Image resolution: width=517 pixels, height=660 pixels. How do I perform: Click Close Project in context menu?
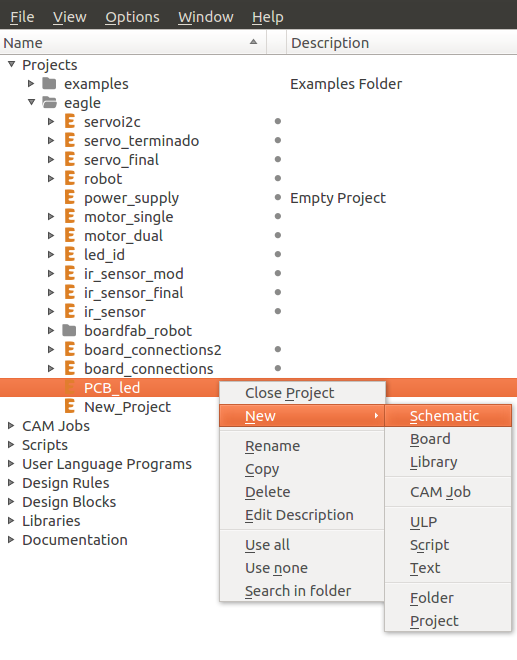(290, 393)
